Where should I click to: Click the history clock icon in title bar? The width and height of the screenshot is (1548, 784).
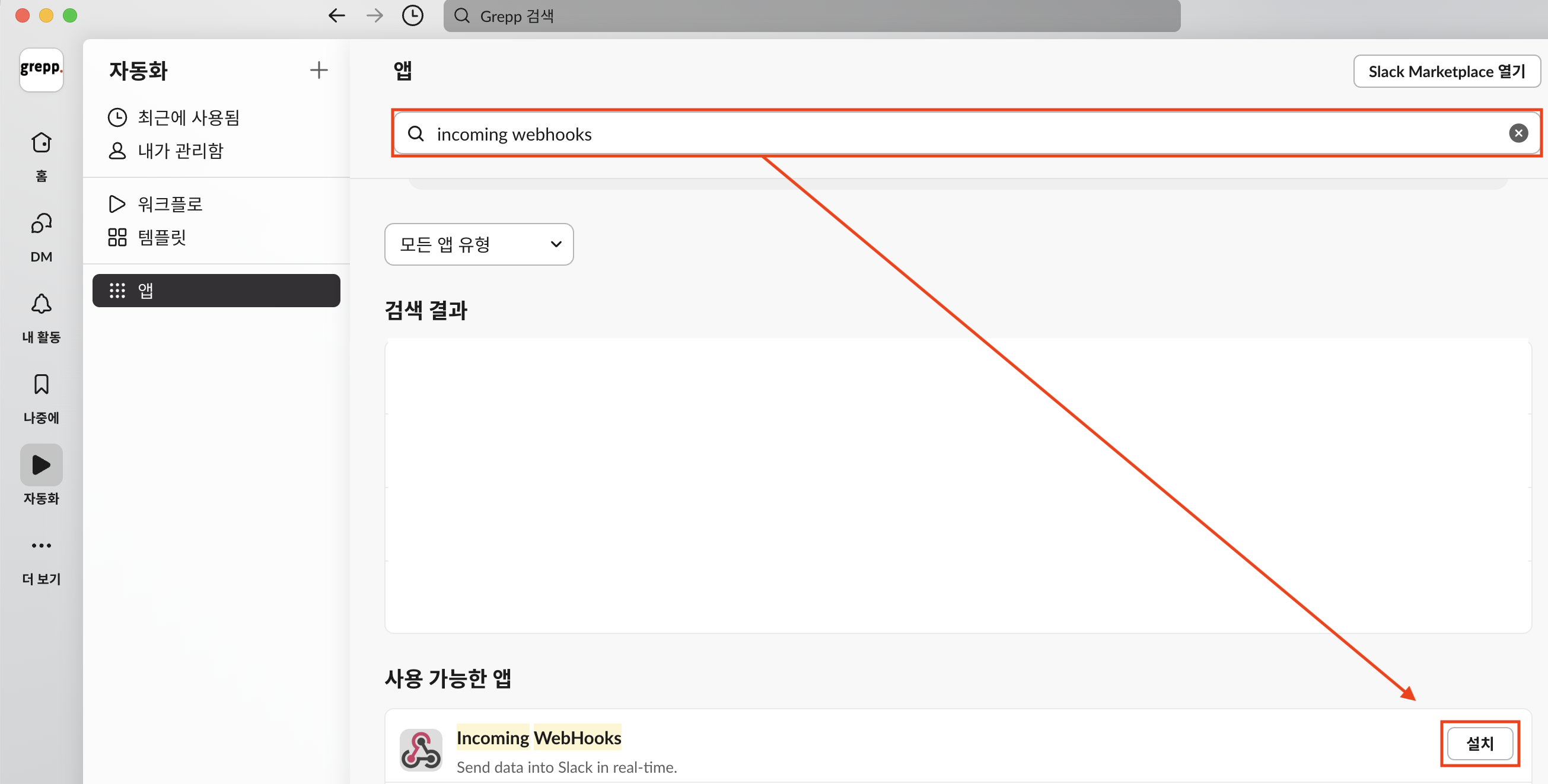tap(412, 15)
